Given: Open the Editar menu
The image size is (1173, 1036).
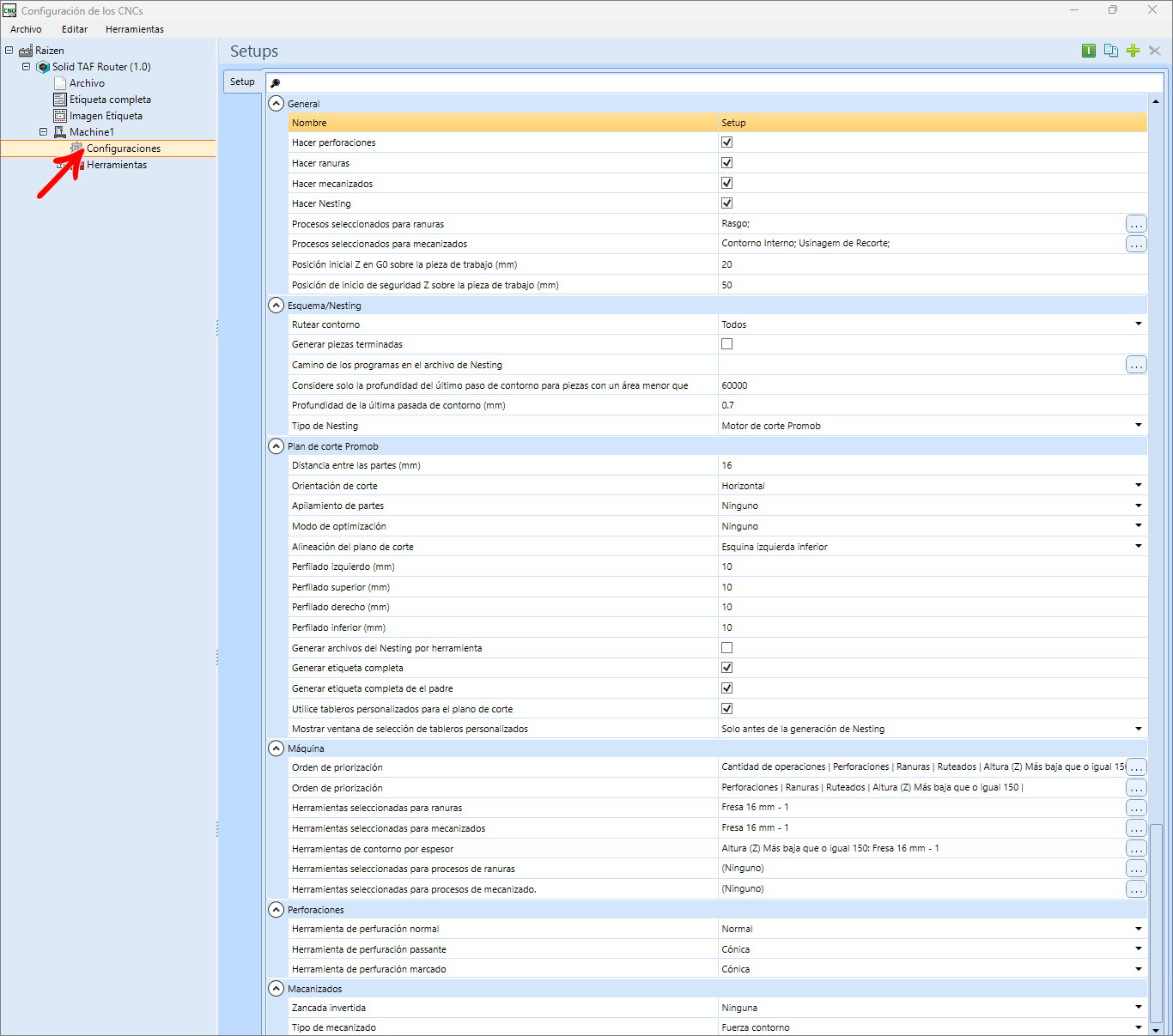Looking at the screenshot, I should 75,29.
